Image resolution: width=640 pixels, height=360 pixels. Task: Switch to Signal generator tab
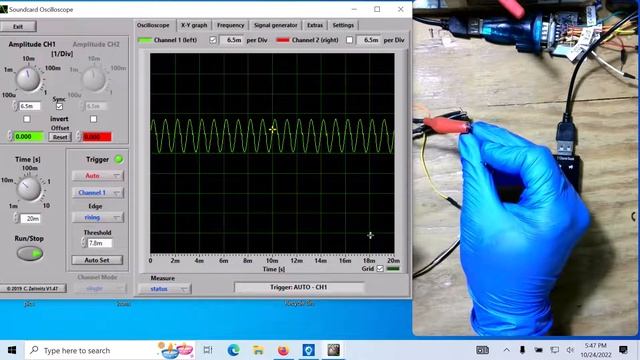point(276,25)
